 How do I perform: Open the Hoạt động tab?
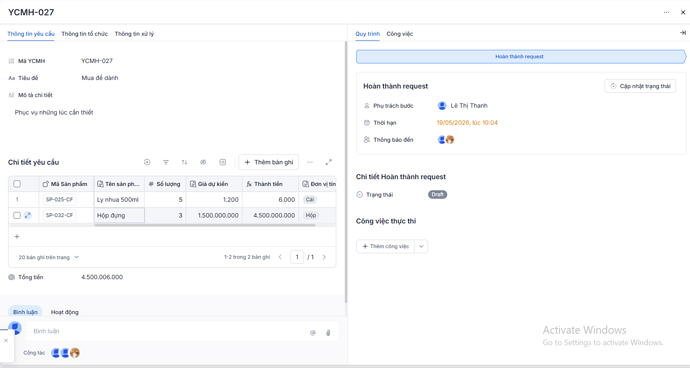tap(65, 312)
